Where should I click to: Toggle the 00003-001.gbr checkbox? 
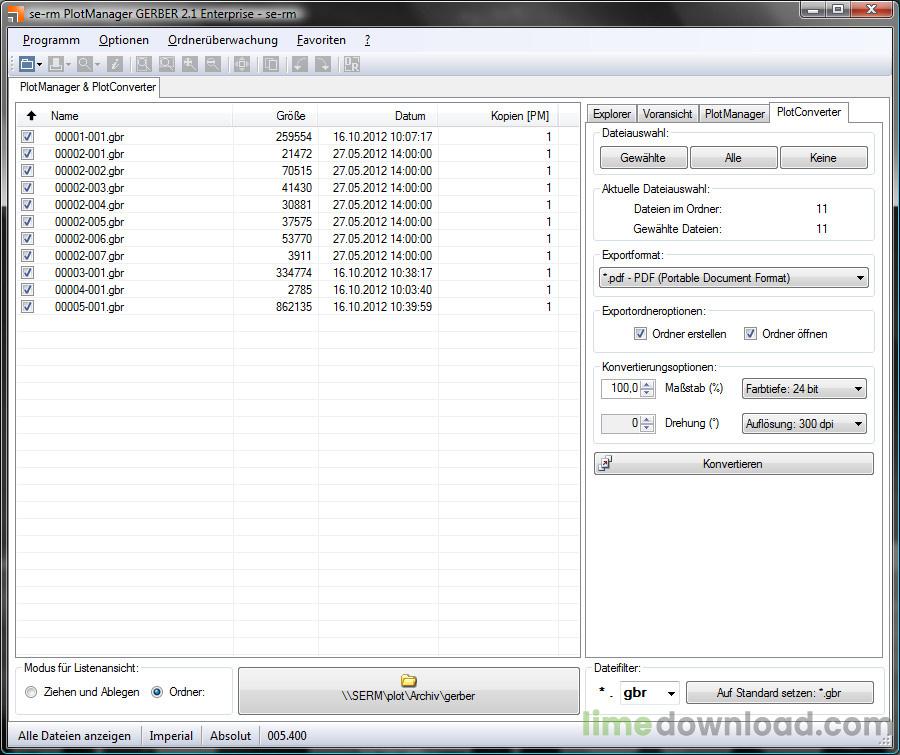27,273
